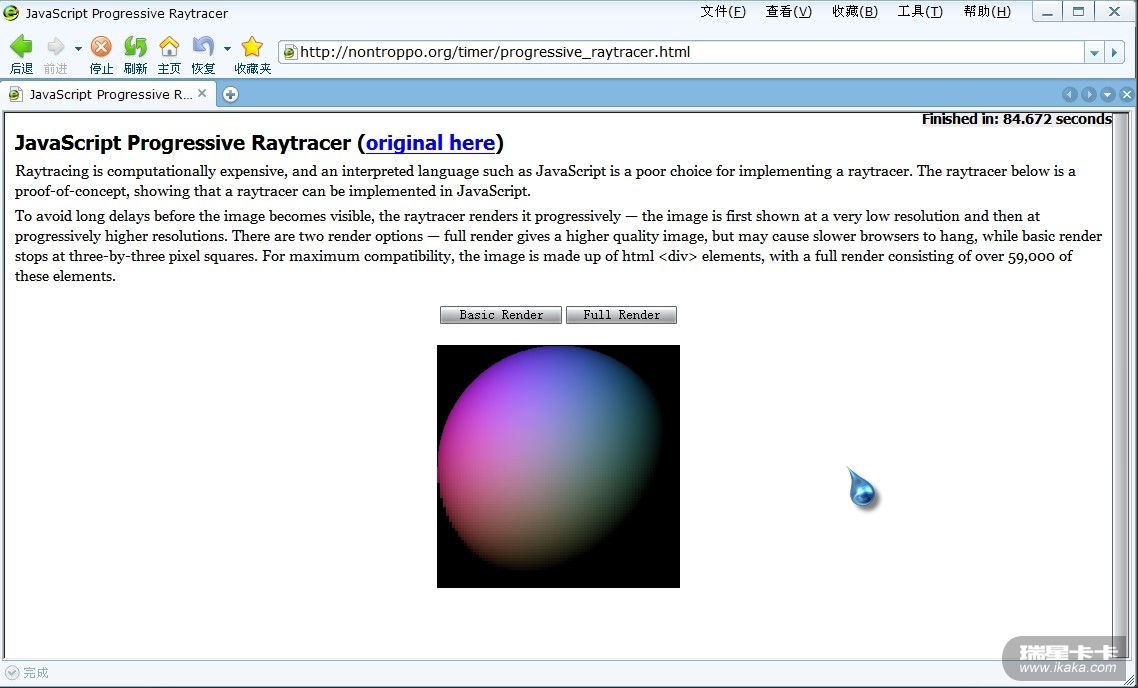Show tab list dropdown in tab bar
This screenshot has width=1138, height=688.
[x=1107, y=94]
